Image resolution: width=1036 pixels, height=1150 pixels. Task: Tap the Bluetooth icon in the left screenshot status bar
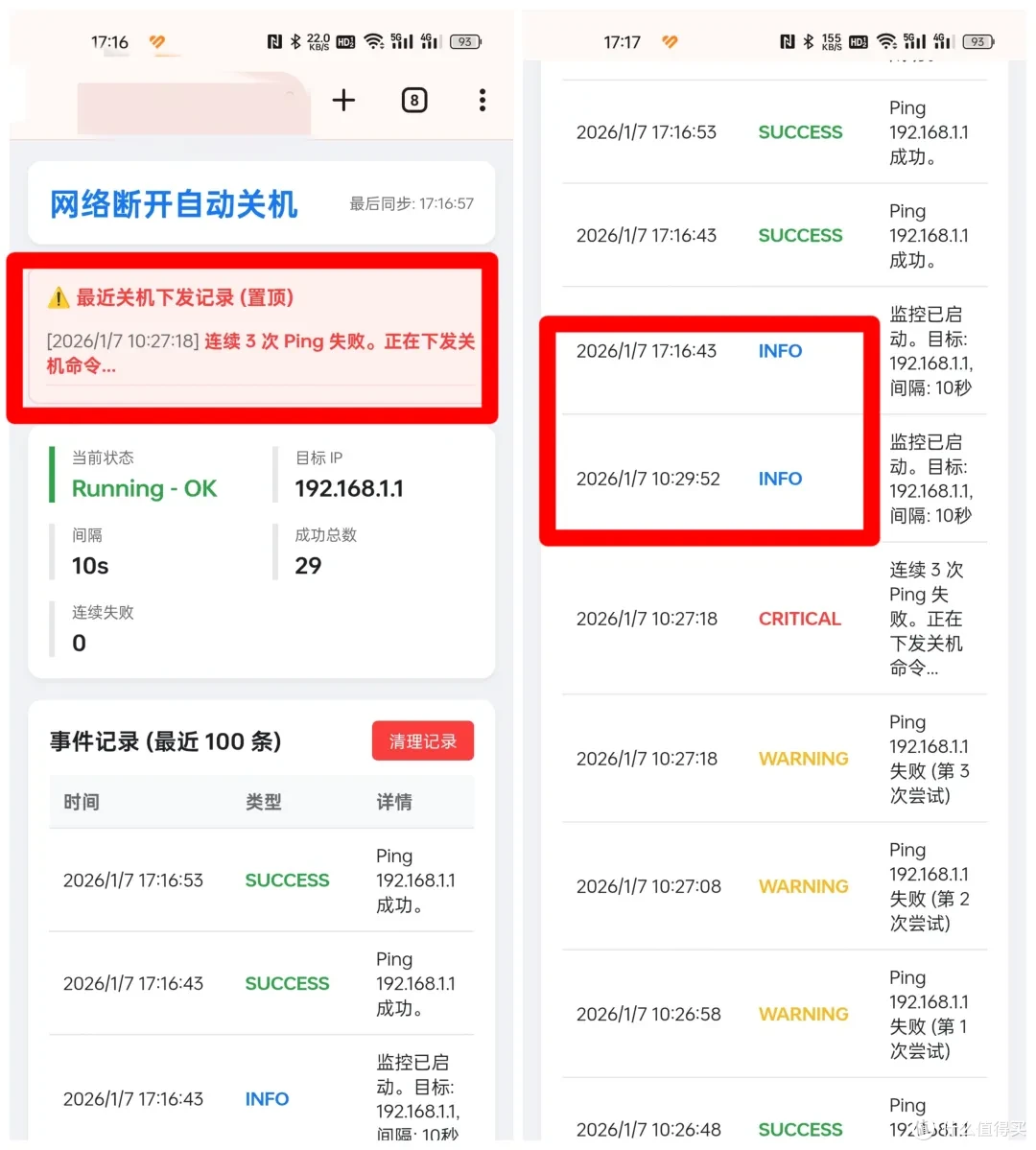coord(294,42)
